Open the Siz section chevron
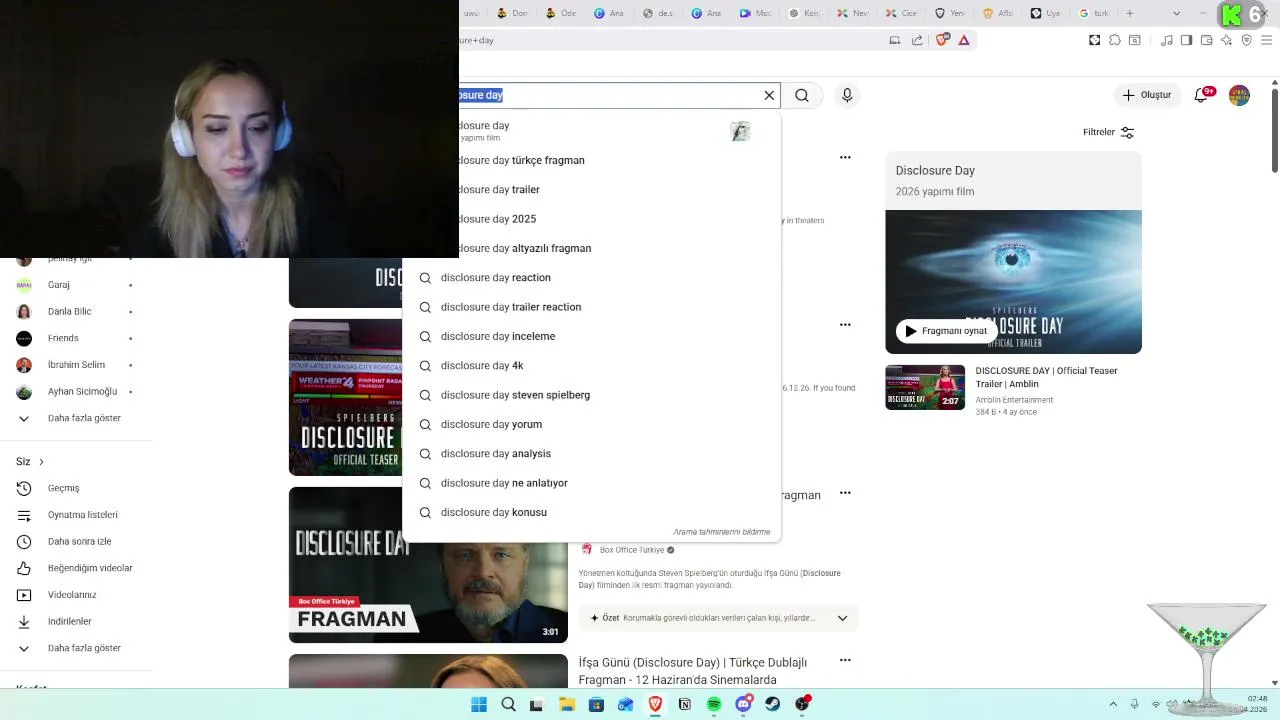Screen dimensions: 1280x720 [41, 462]
